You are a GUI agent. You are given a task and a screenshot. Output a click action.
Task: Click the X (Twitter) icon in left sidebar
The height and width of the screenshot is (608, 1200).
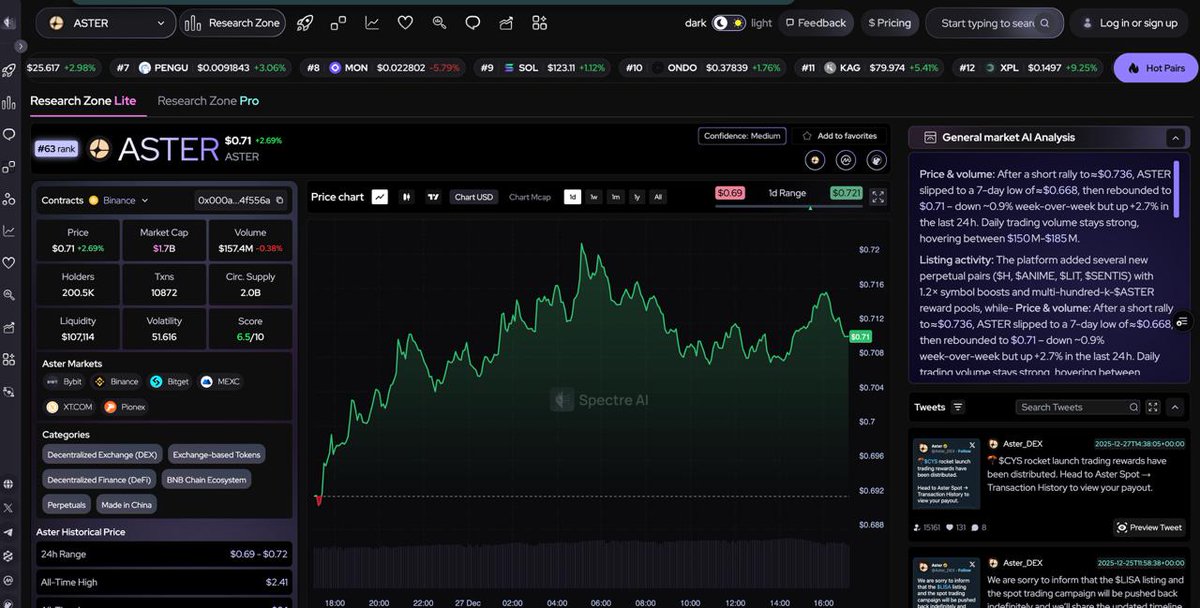(9, 508)
